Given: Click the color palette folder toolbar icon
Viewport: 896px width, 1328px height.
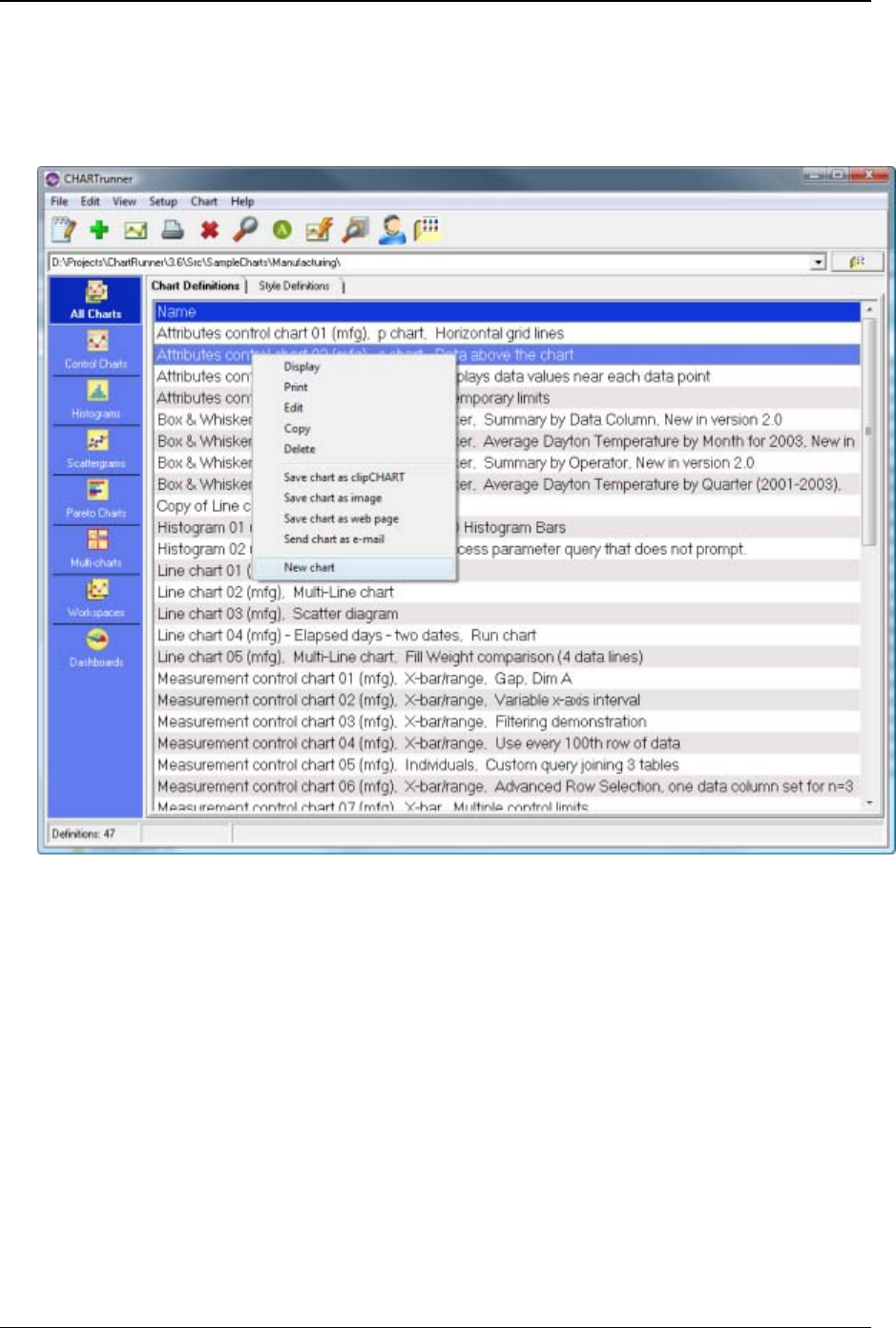Looking at the screenshot, I should [426, 229].
